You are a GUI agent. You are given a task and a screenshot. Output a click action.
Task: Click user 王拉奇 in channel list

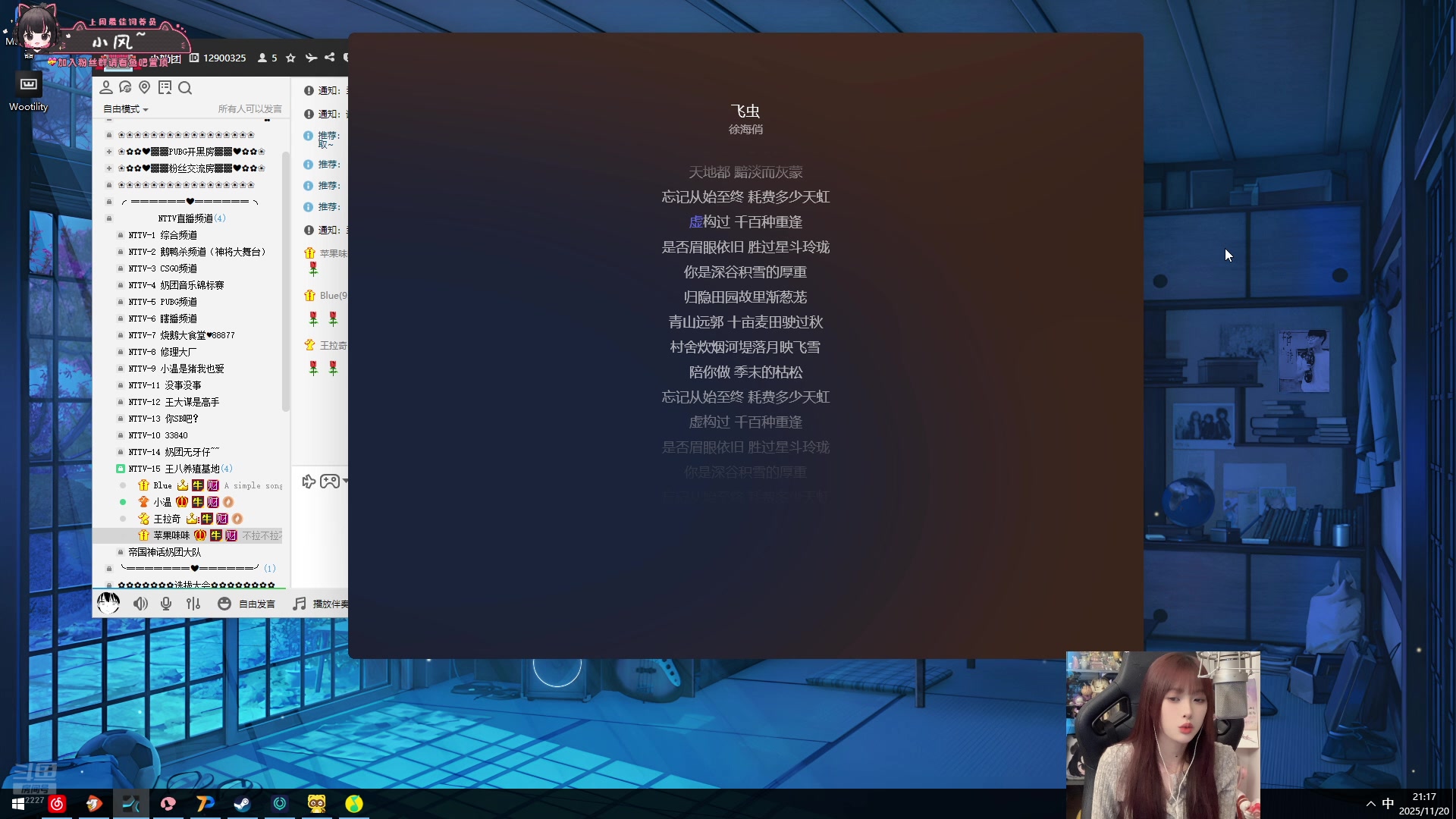click(167, 519)
